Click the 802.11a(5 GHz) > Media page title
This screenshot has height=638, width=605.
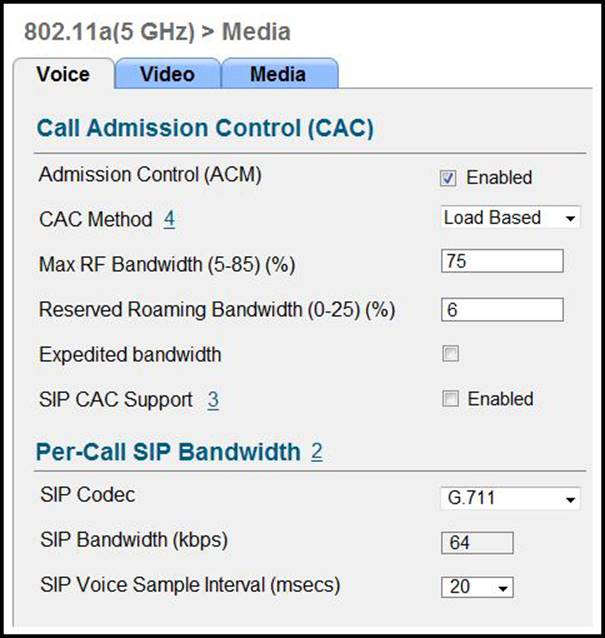[x=156, y=32]
